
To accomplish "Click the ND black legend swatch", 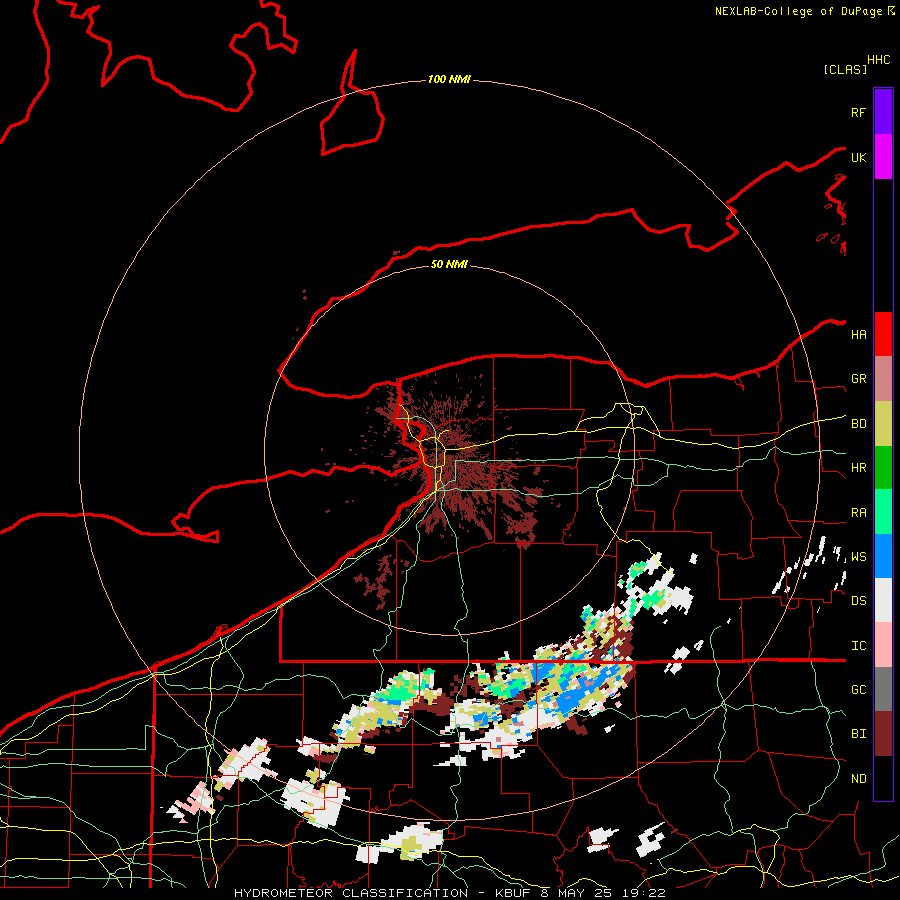I will (883, 778).
